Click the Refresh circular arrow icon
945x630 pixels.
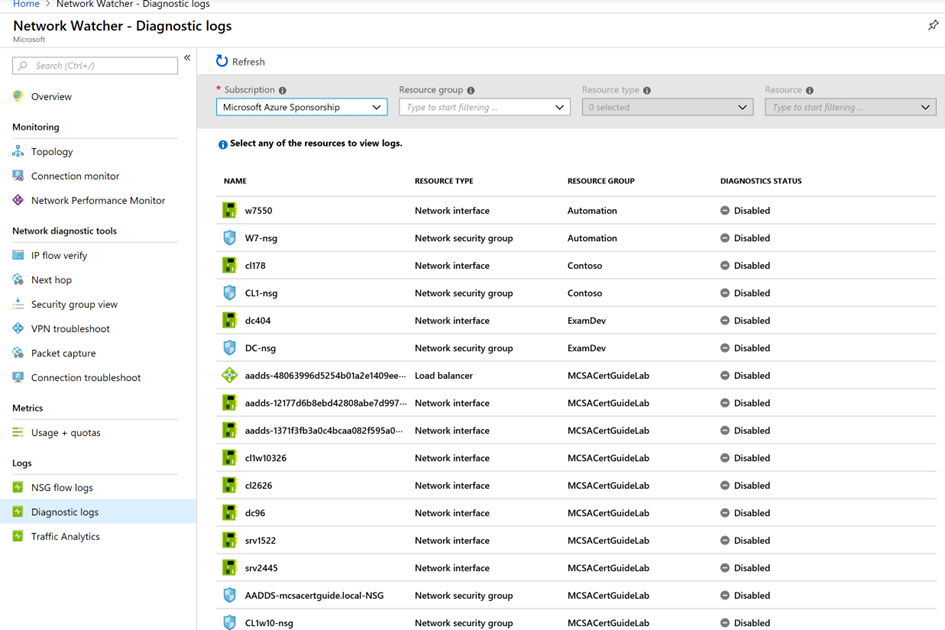(222, 61)
